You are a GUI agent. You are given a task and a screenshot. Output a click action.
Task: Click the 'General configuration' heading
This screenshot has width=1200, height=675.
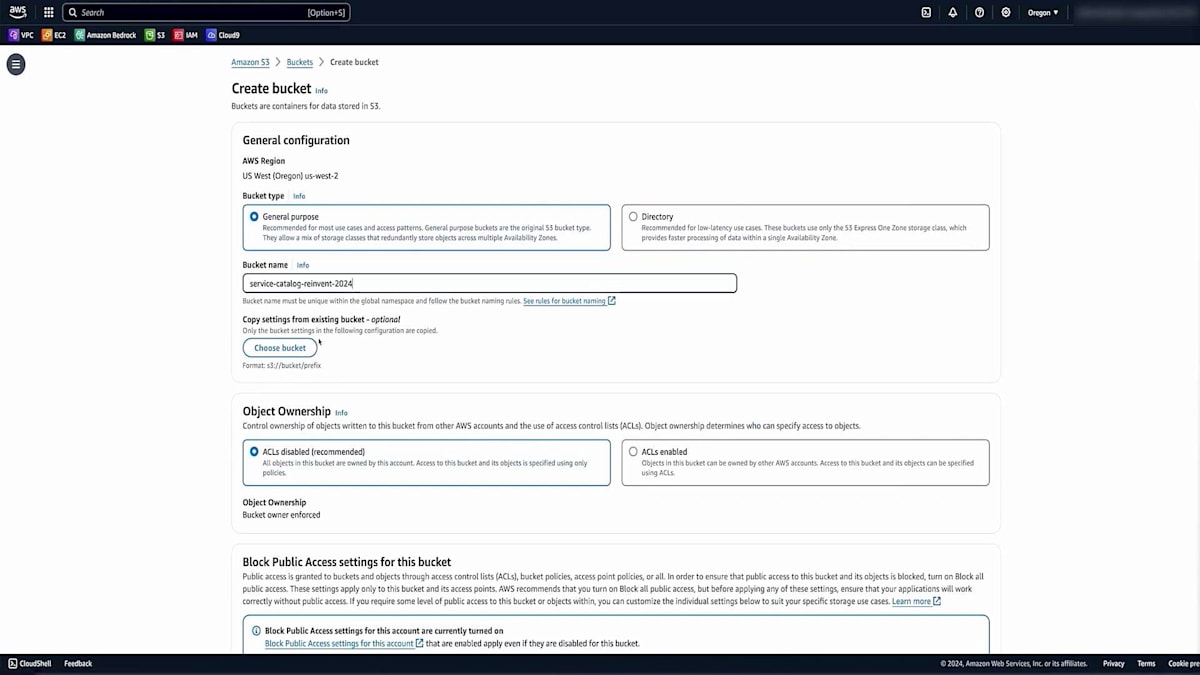(296, 140)
